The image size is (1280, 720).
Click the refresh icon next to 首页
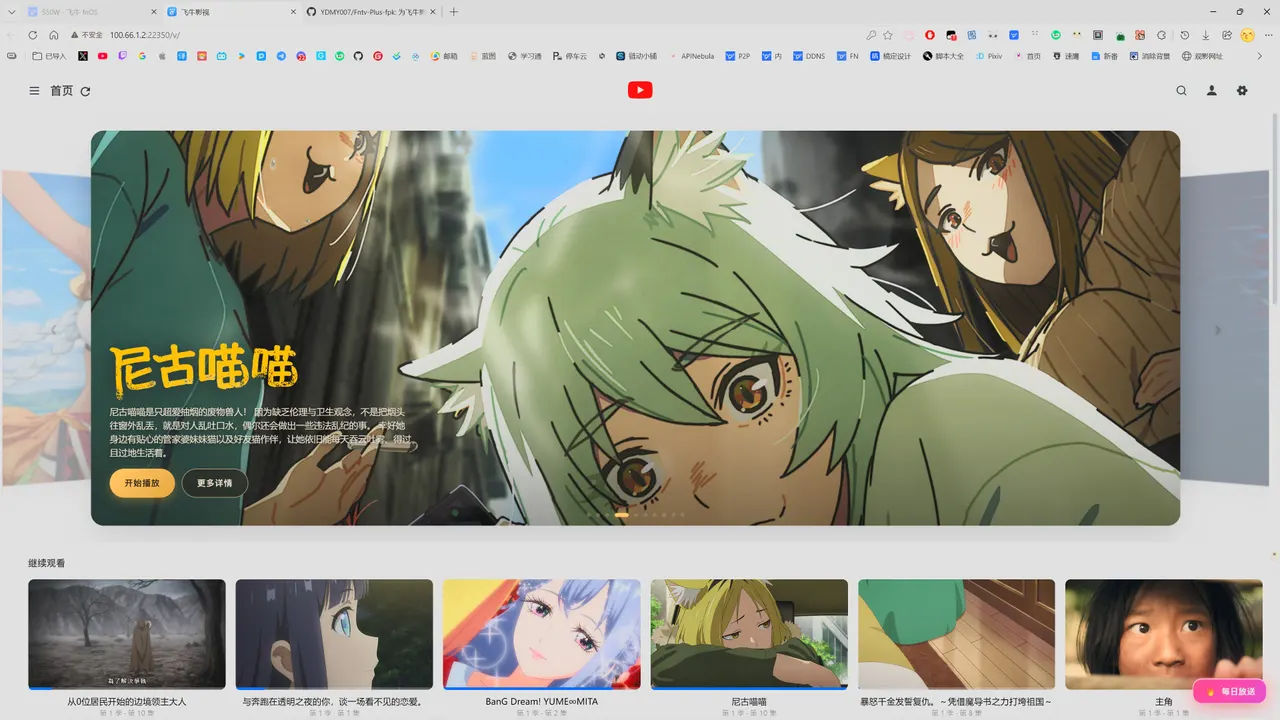pos(86,91)
